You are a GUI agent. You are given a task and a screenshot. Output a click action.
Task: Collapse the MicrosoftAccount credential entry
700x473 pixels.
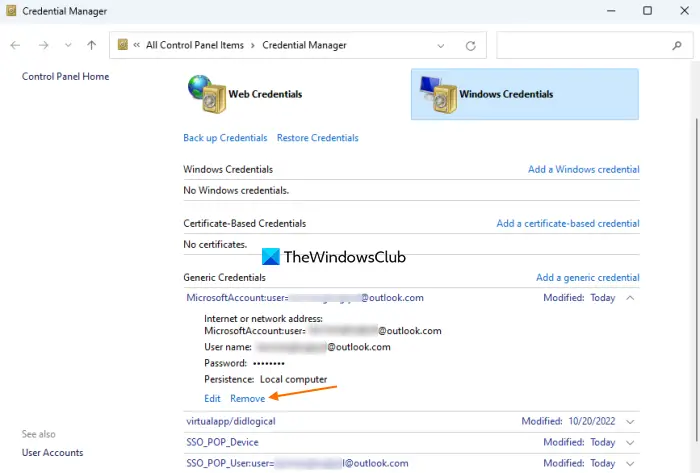[630, 298]
